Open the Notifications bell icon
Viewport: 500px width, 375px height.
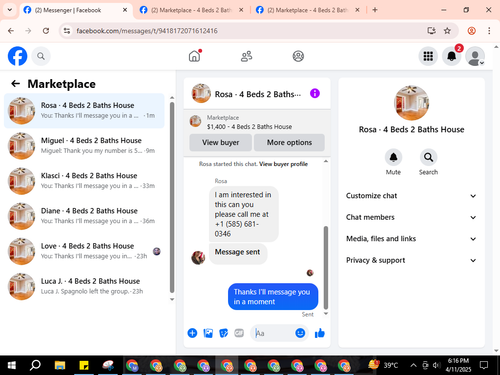click(451, 56)
